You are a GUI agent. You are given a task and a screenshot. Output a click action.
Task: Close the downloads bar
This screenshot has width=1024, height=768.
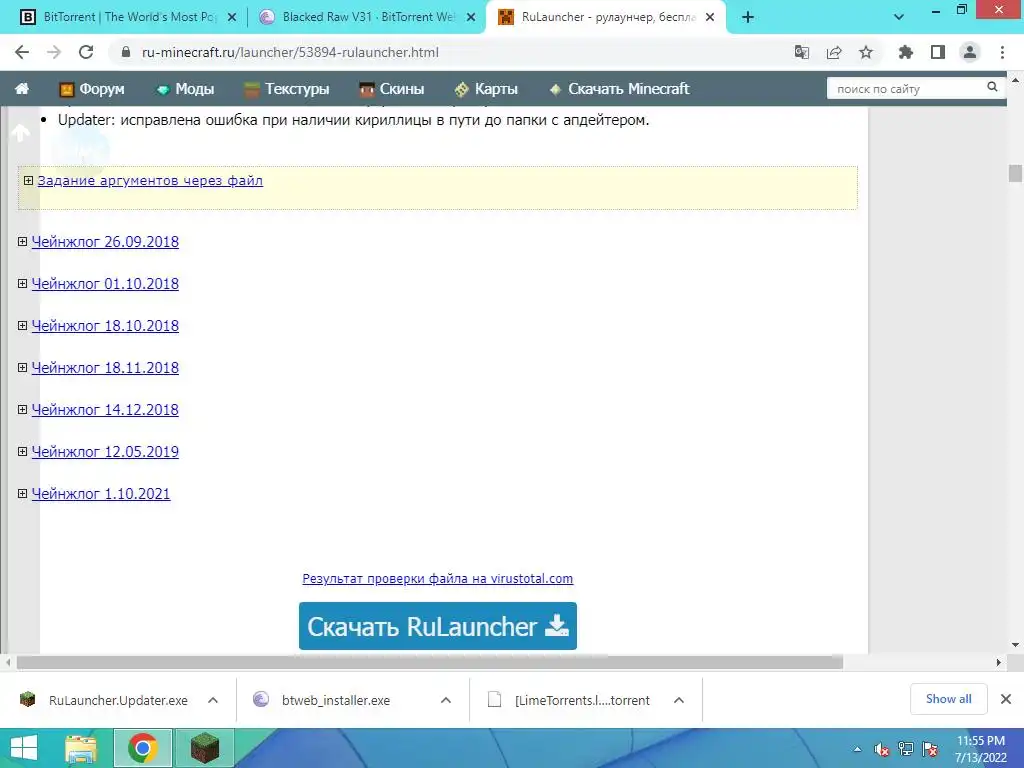(x=1006, y=699)
